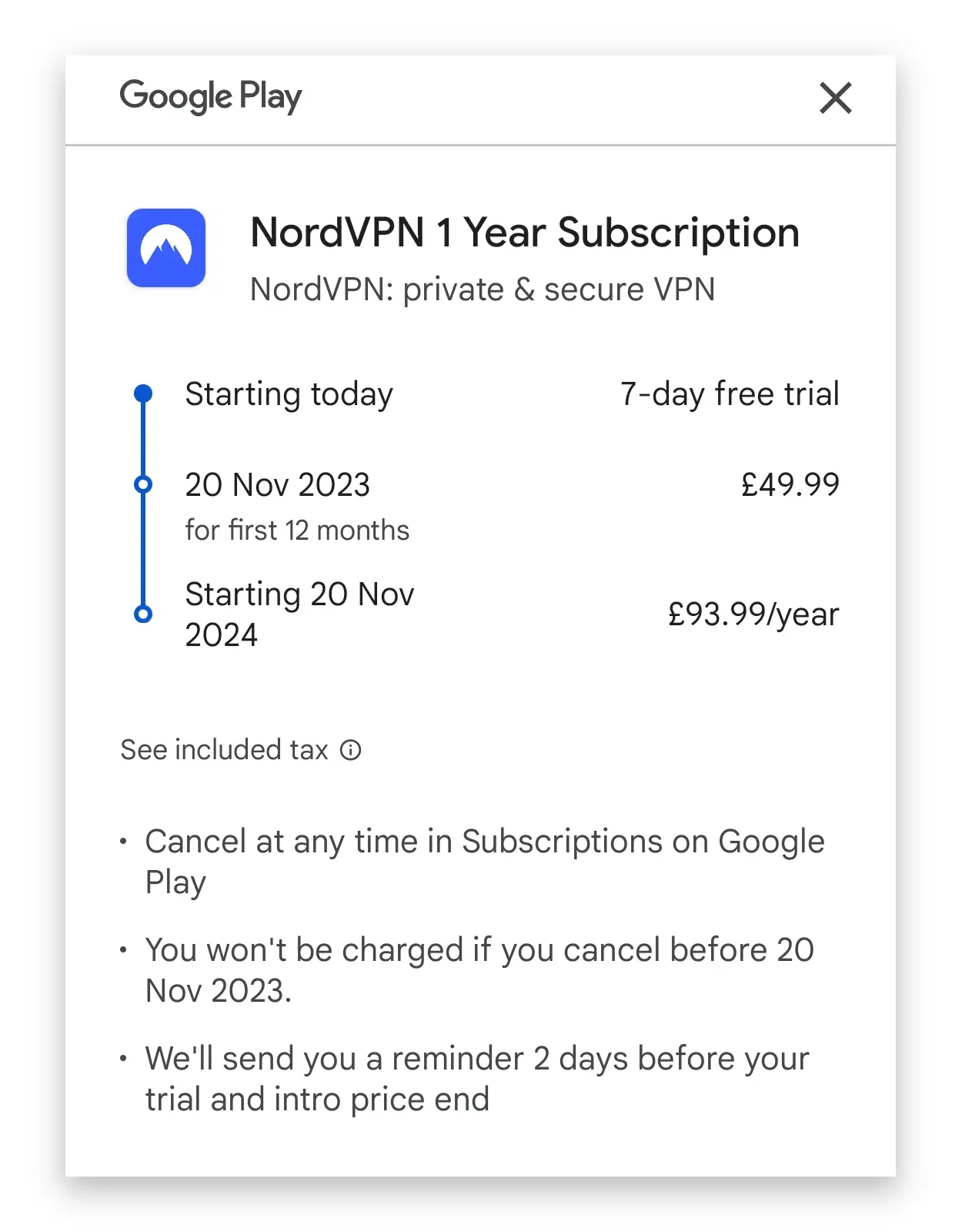Screen dimensions: 962x1232
Task: Click the NordVPN app icon
Action: 166,248
